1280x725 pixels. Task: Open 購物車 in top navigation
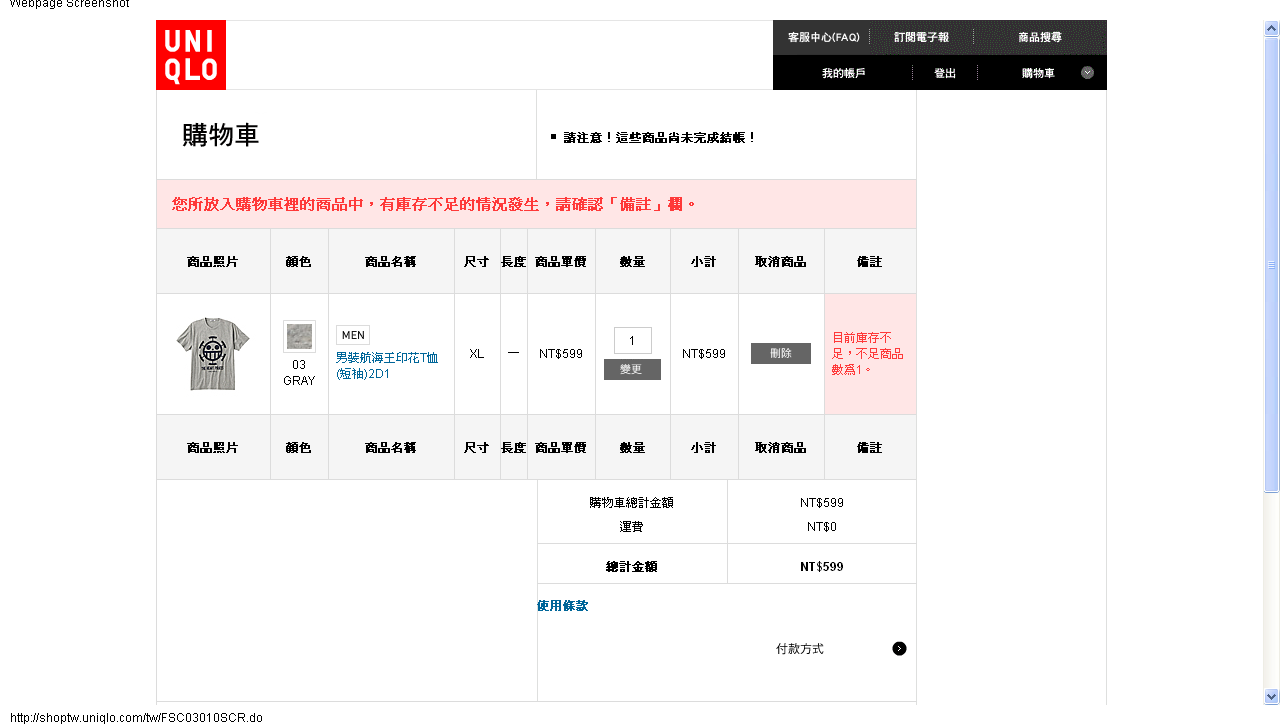[x=1037, y=73]
